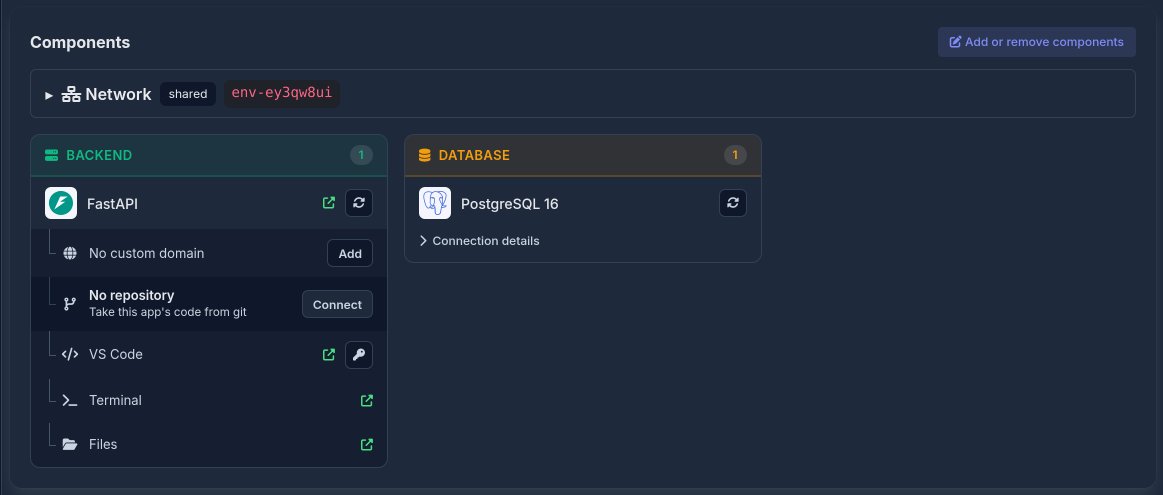The width and height of the screenshot is (1163, 495).
Task: Click the FastAPI logo icon
Action: coord(61,203)
